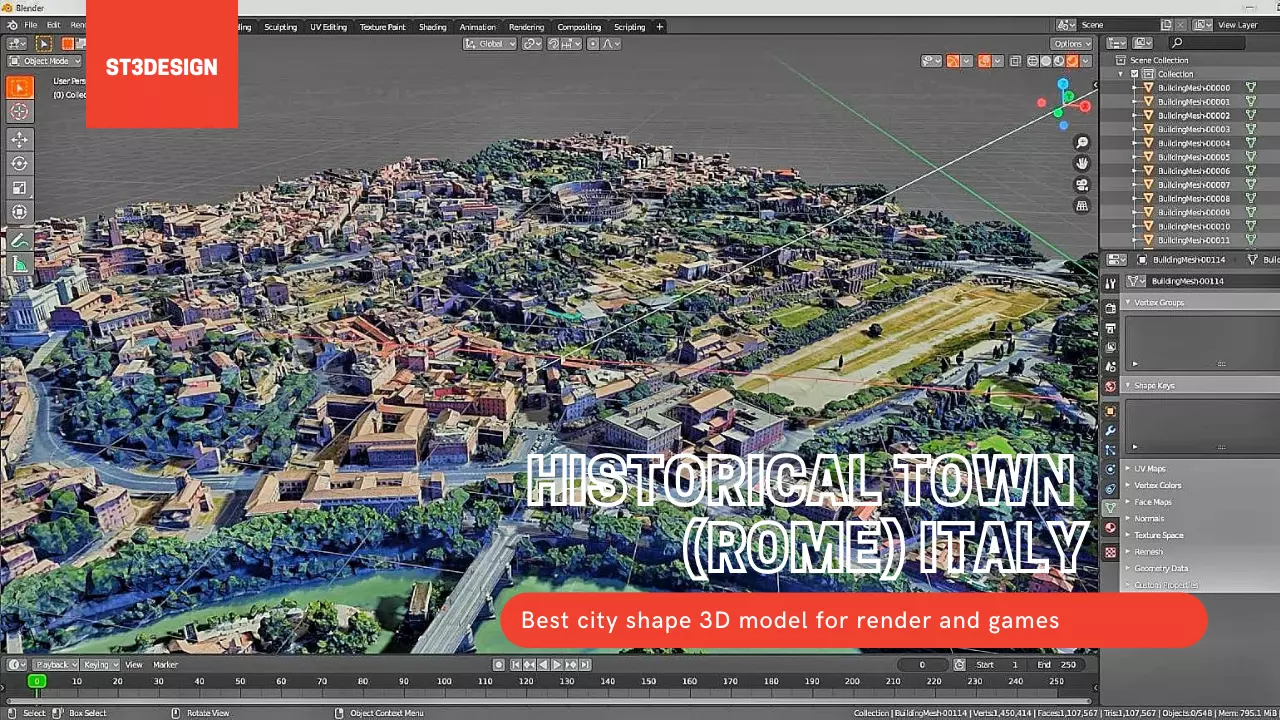This screenshot has height=720, width=1280.
Task: Open the Physics properties tab
Action: point(1110,469)
